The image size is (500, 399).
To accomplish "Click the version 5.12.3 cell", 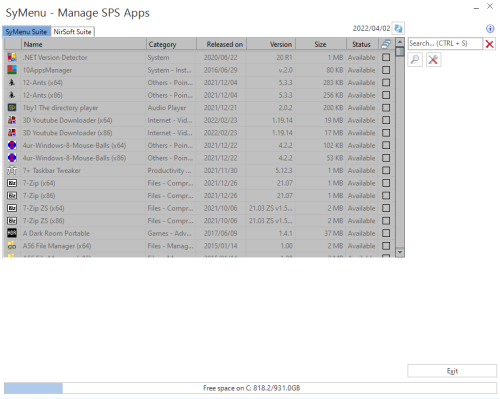I will click(x=284, y=171).
